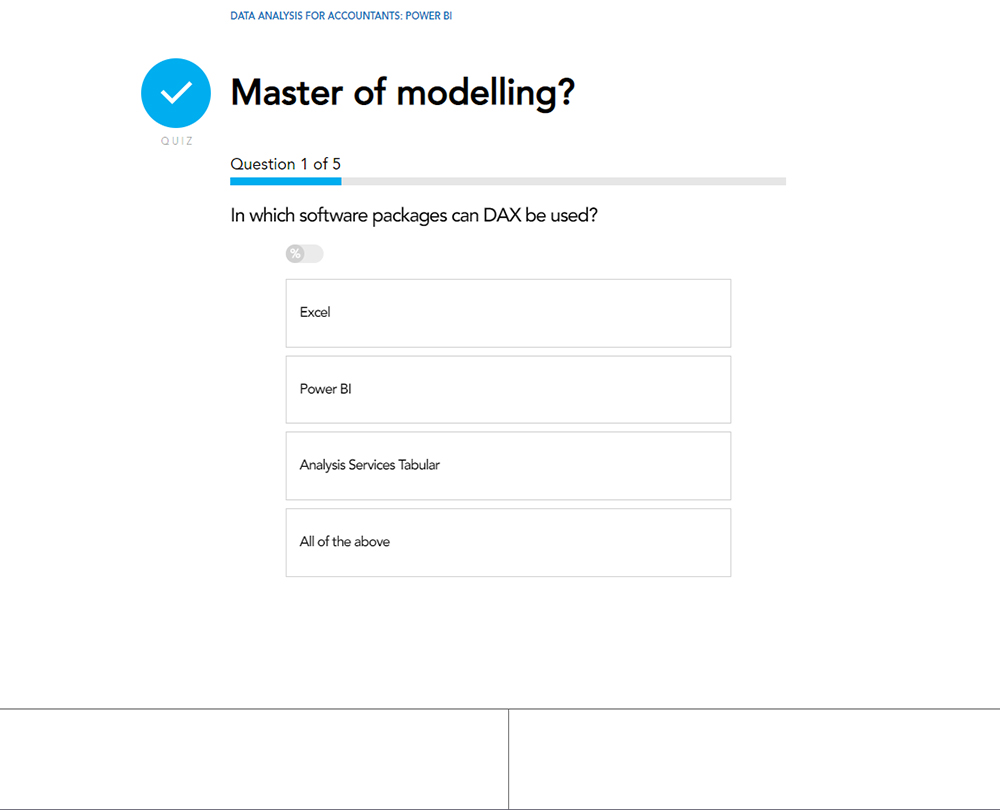
Task: Pick the 'Analysis Services Tabular' answer
Action: pos(508,465)
